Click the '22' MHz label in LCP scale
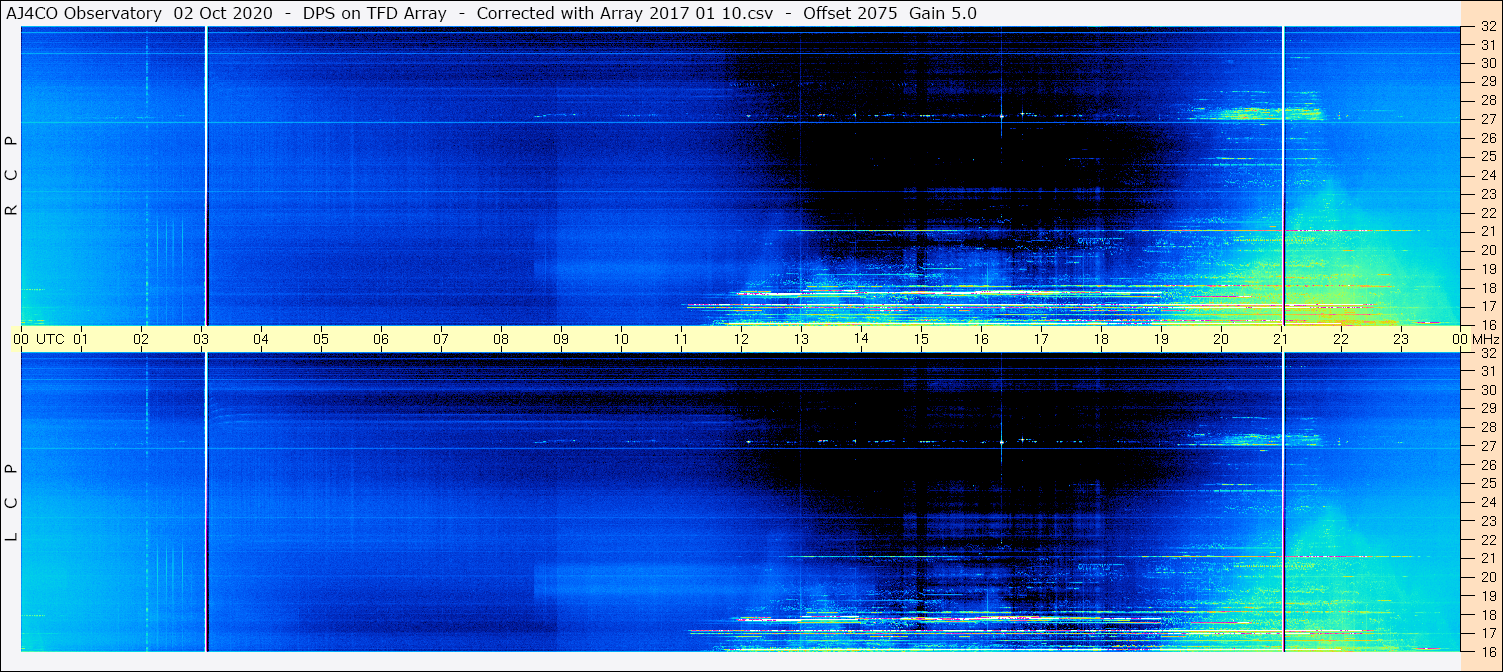This screenshot has height=672, width=1503. click(1487, 540)
